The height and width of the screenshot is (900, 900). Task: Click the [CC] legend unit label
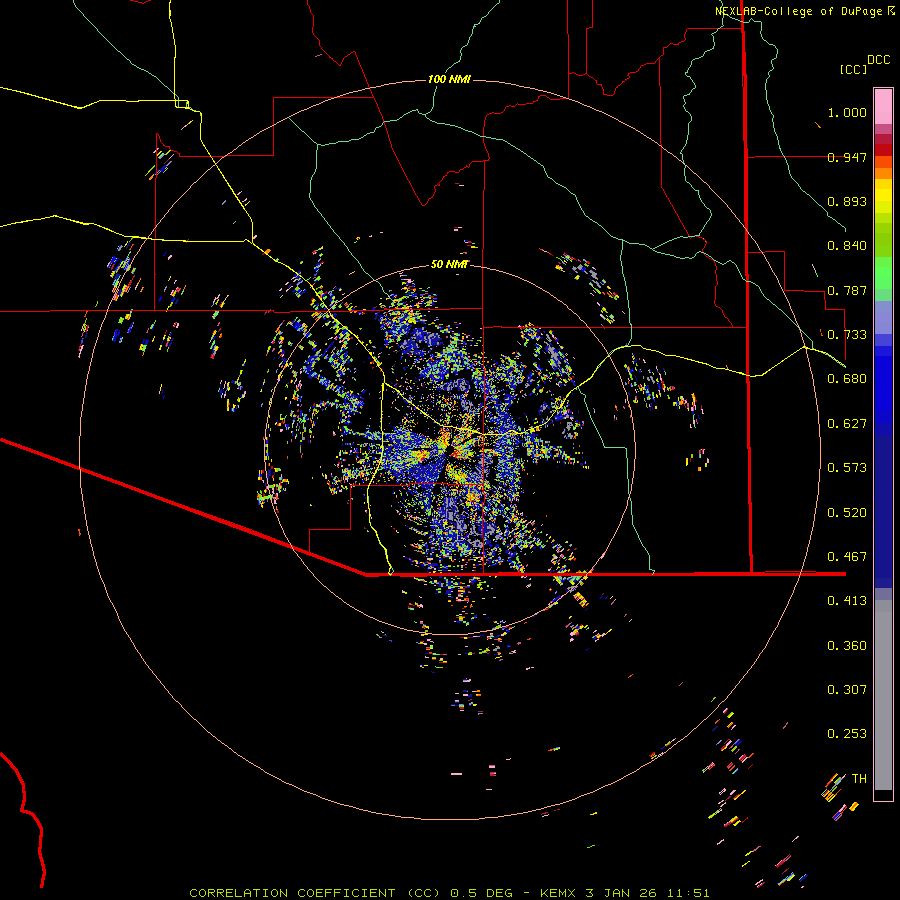[853, 69]
